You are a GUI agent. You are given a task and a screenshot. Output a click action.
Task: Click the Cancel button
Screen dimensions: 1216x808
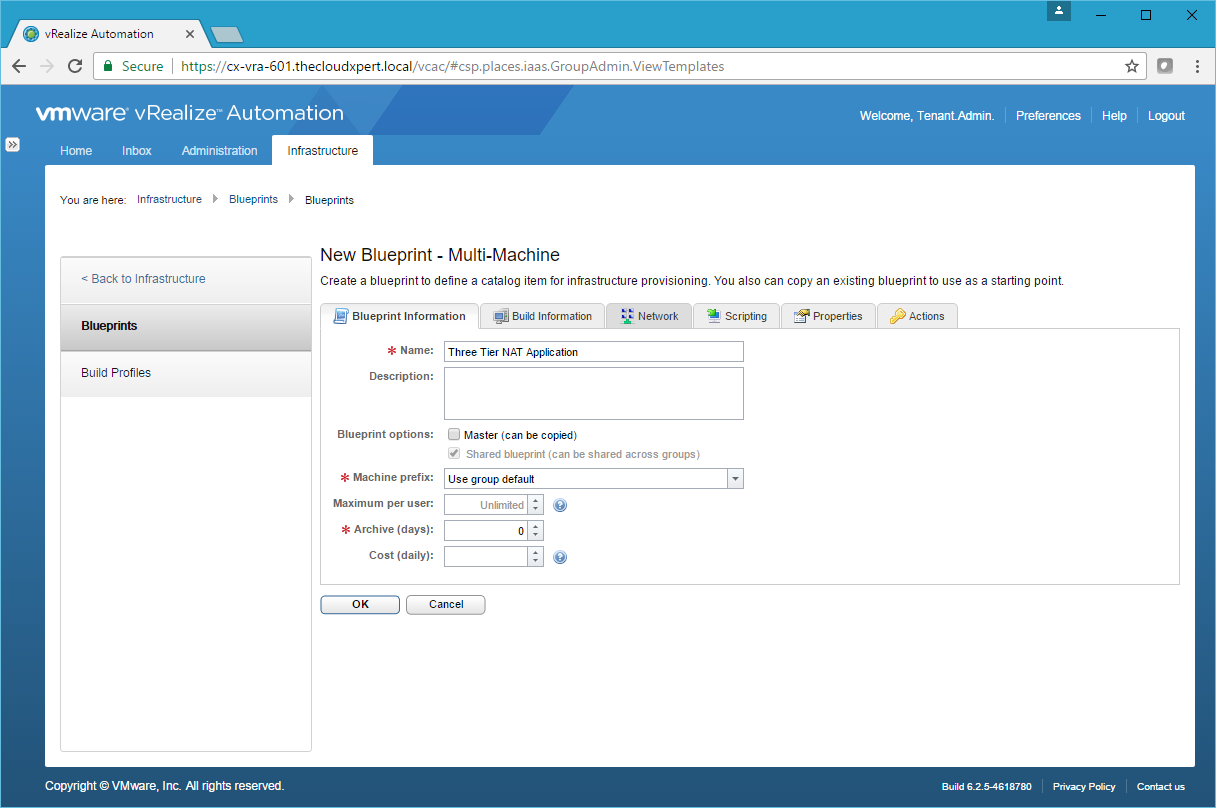446,605
